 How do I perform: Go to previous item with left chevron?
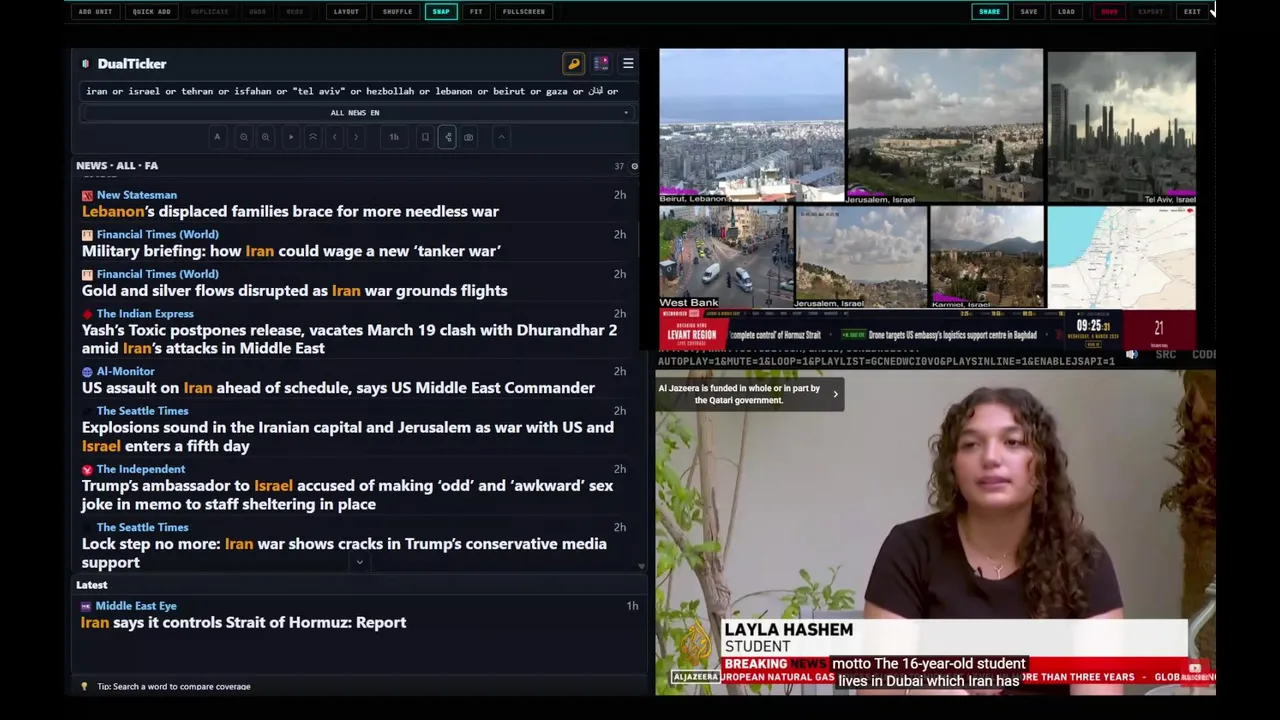click(335, 137)
